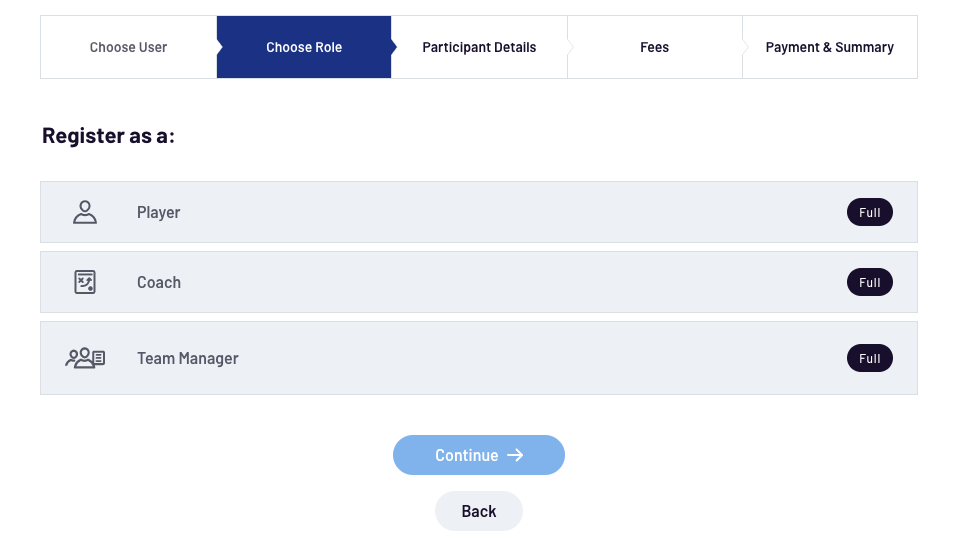This screenshot has height=549, width=955.
Task: Click the Full badge beside Coach
Action: [x=870, y=282]
